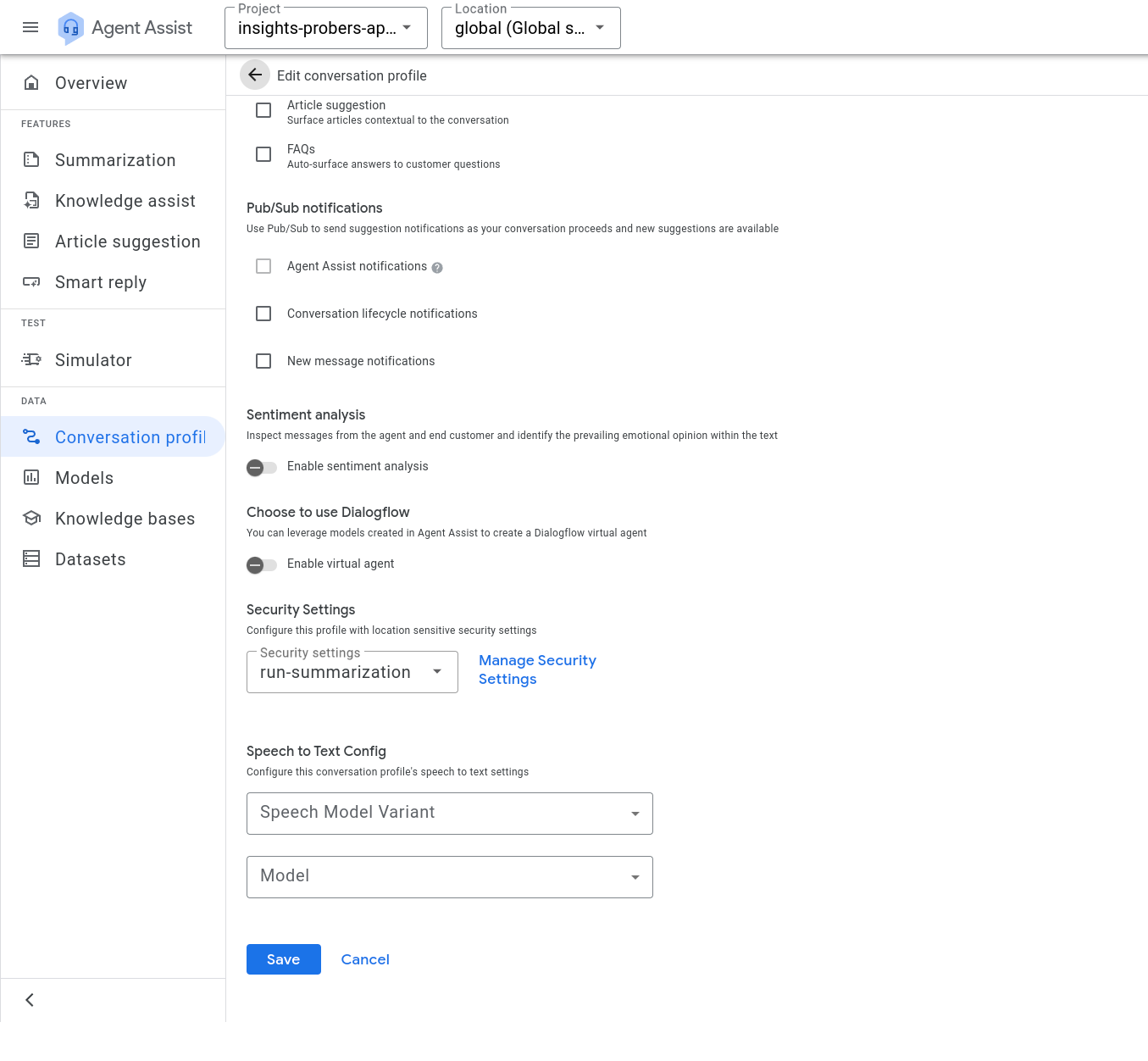
Task: Toggle Enable sentiment analysis switch
Action: pos(262,468)
